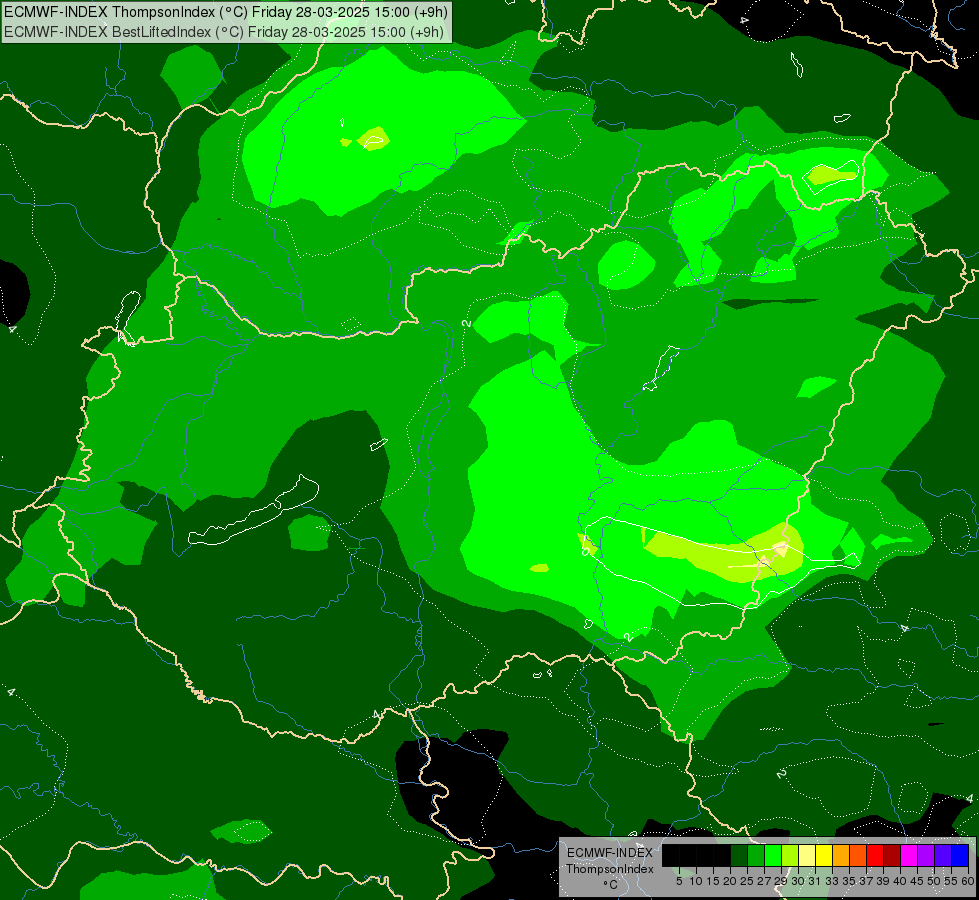
Task: Select the blue 55–60 legend swatch
Action: [960, 855]
